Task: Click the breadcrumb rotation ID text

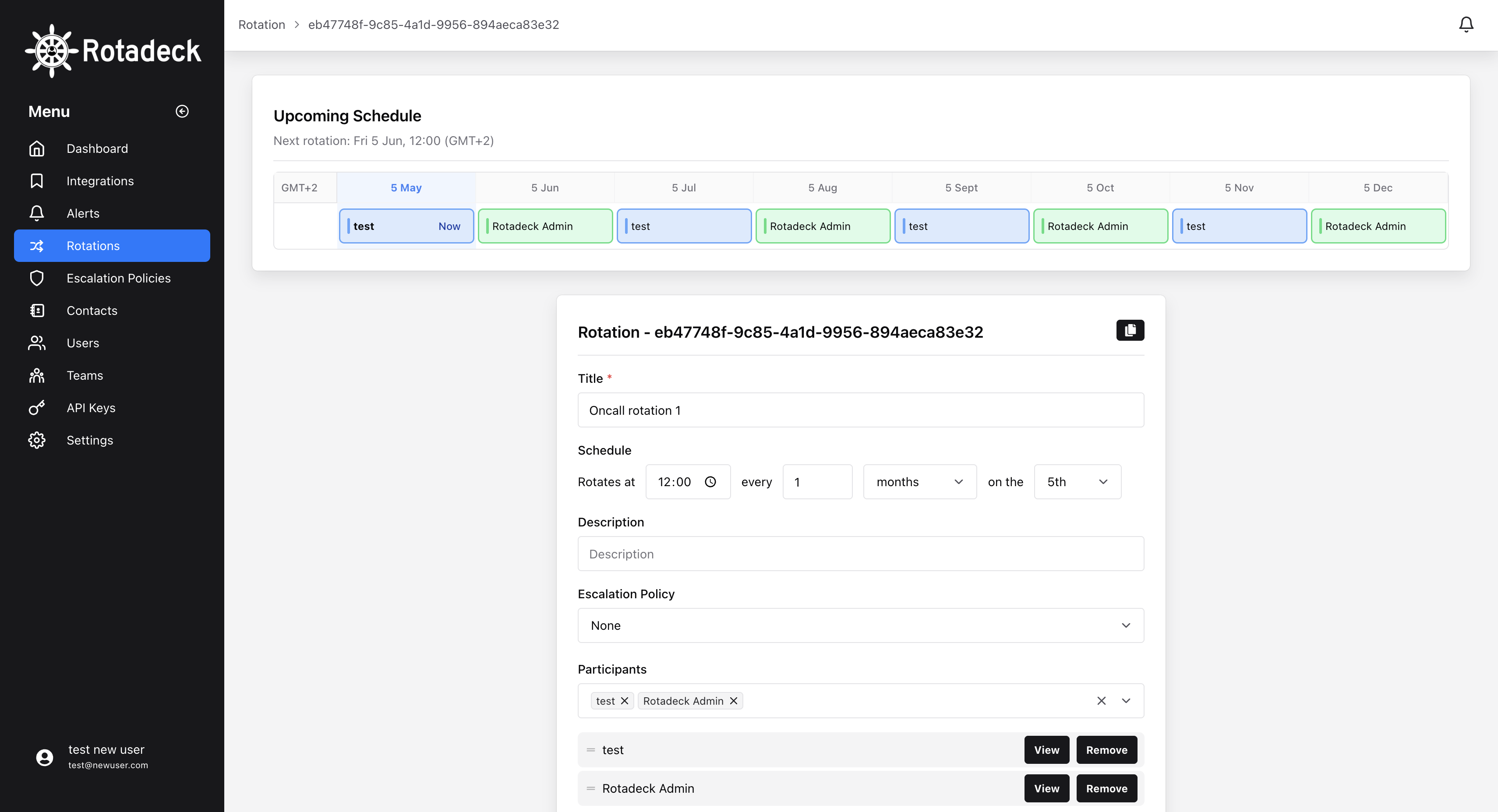Action: pos(433,25)
